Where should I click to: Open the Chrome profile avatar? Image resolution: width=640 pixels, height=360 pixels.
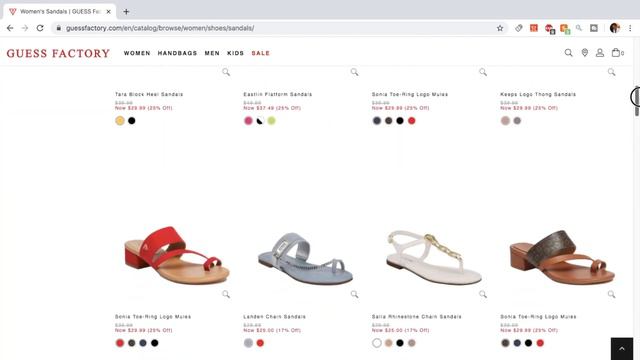[615, 28]
